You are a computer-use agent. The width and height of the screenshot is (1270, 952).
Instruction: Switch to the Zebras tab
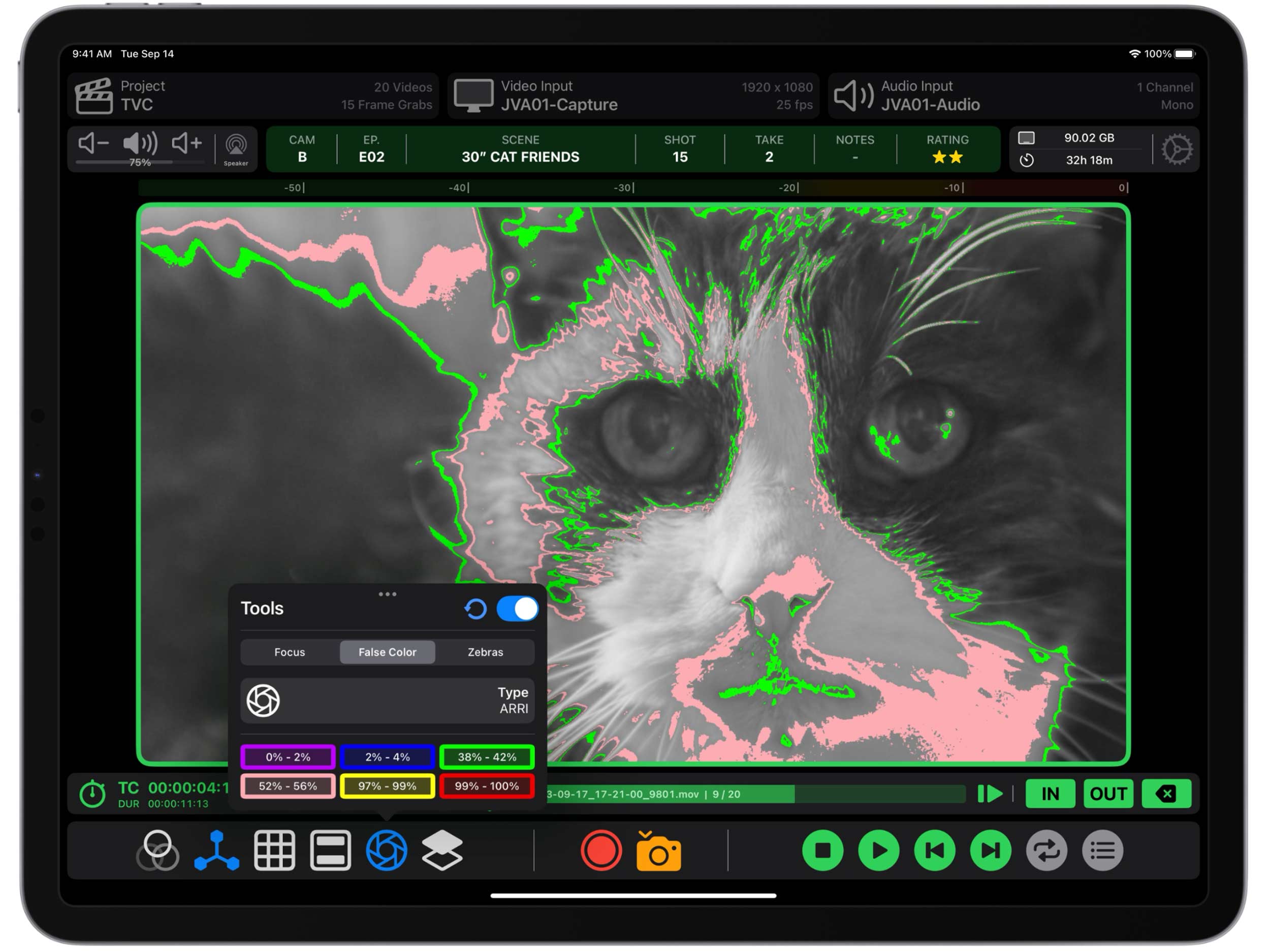[x=485, y=652]
